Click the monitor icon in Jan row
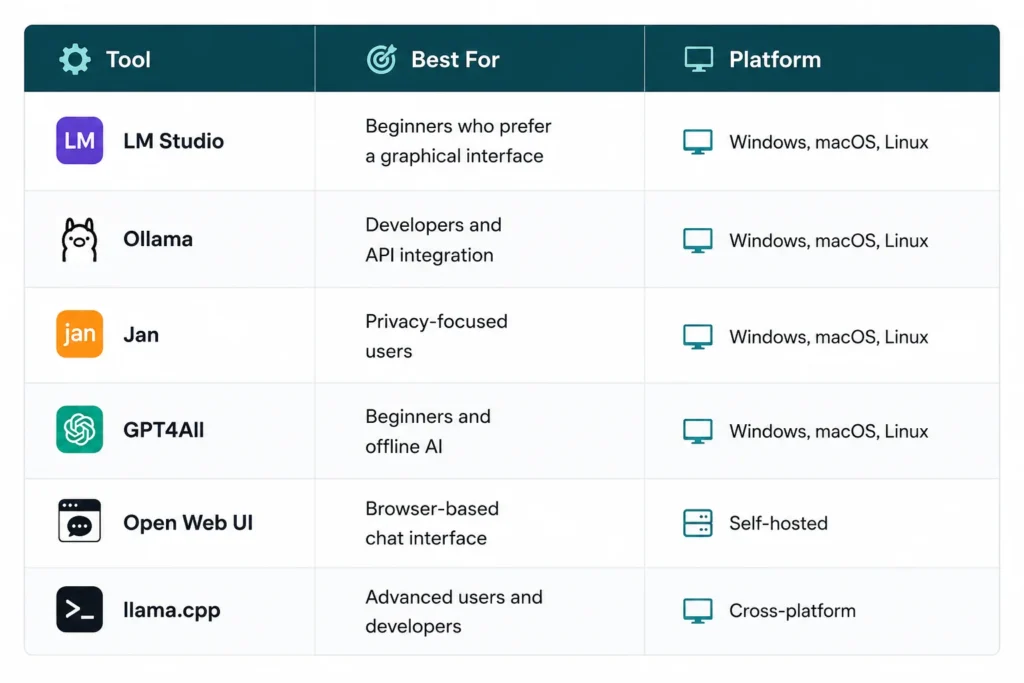The height and width of the screenshot is (683, 1024). [697, 337]
